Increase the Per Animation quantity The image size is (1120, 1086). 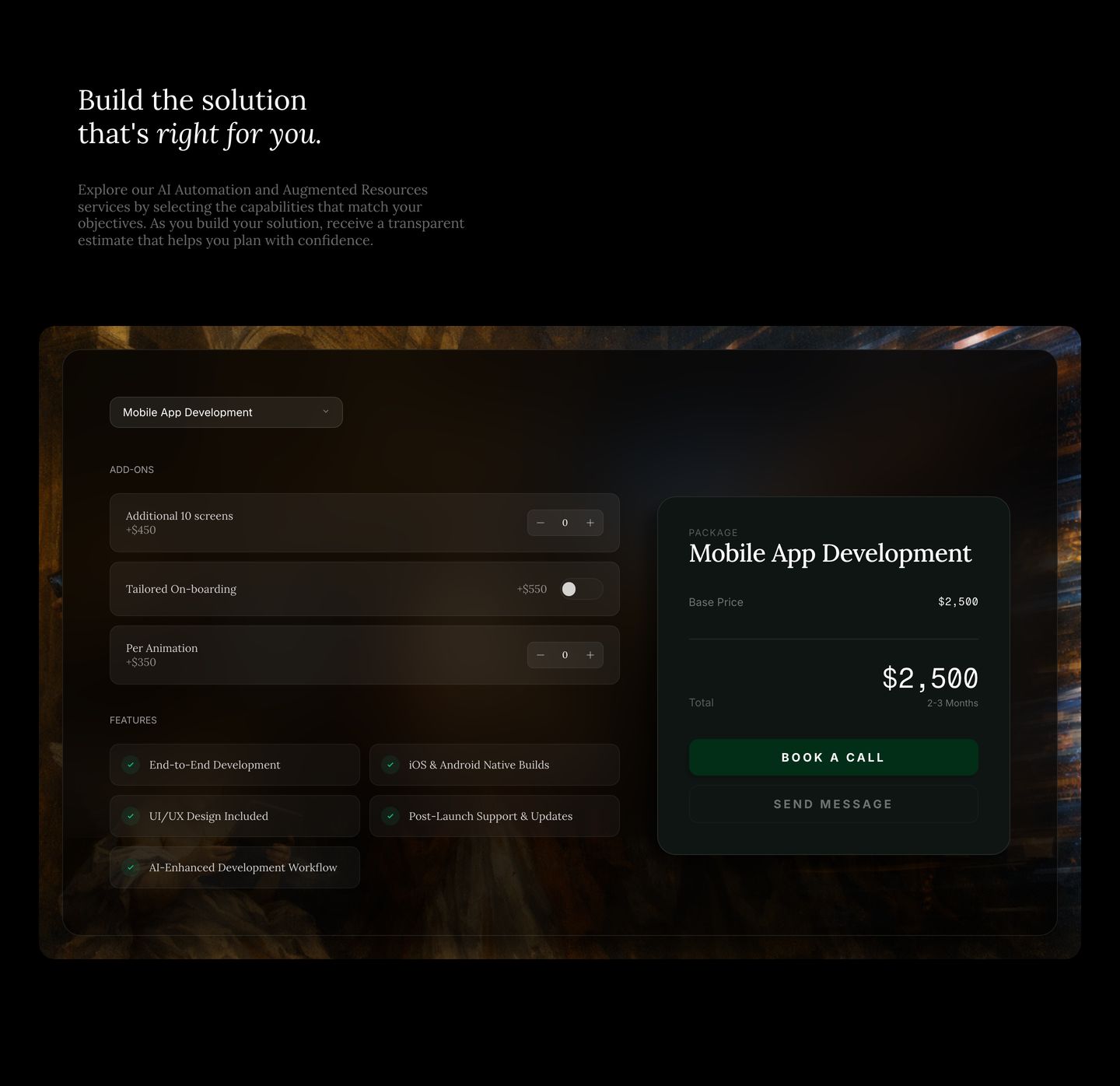pos(590,655)
